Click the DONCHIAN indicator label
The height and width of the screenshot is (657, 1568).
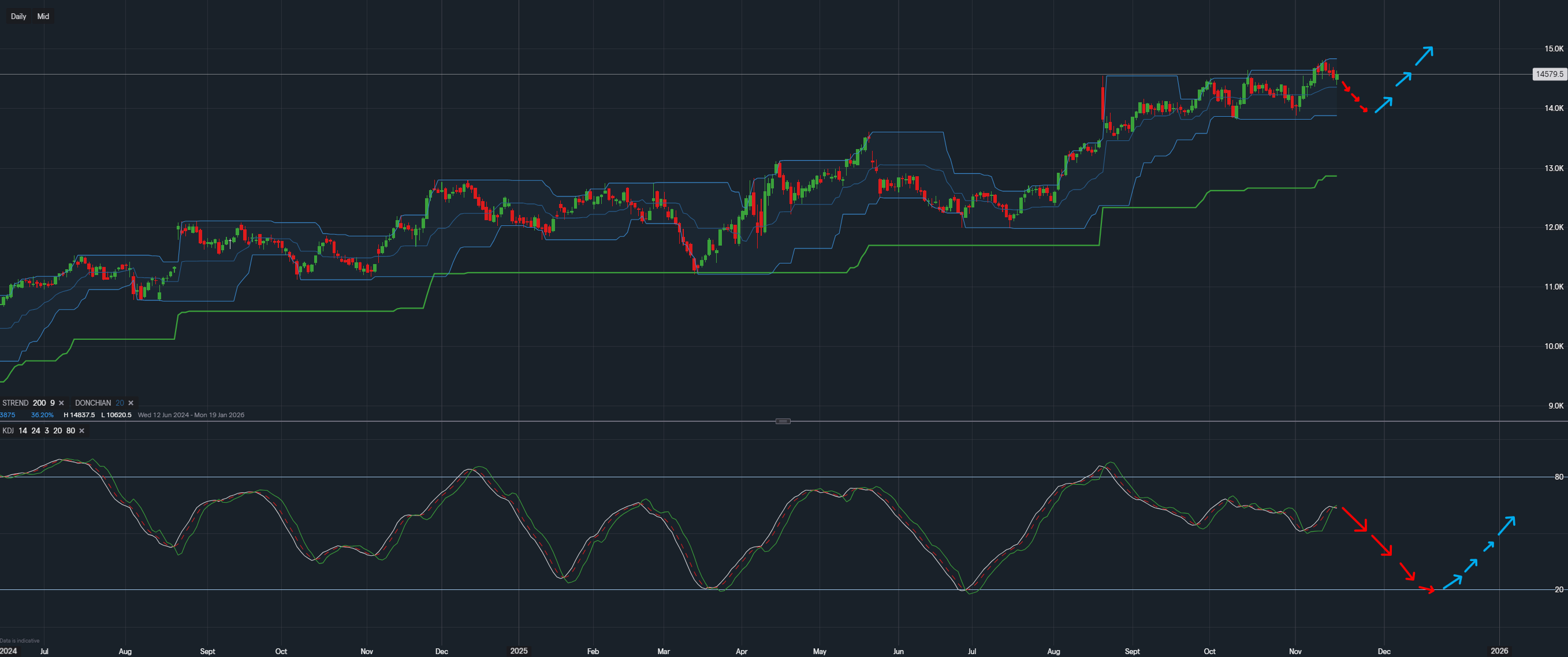click(x=92, y=403)
